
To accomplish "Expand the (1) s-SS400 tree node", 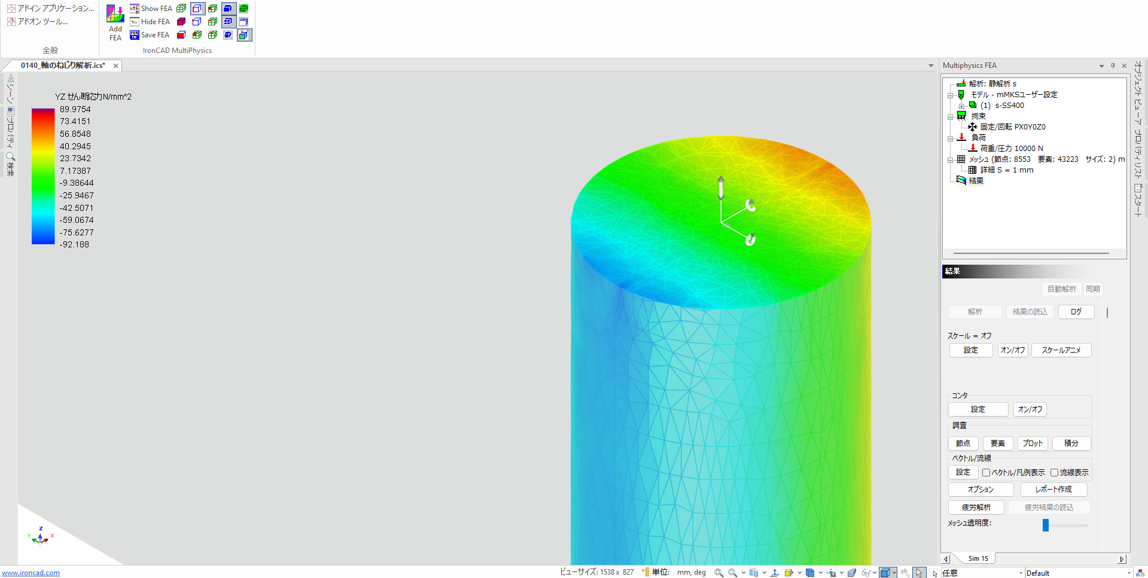I will click(x=961, y=106).
